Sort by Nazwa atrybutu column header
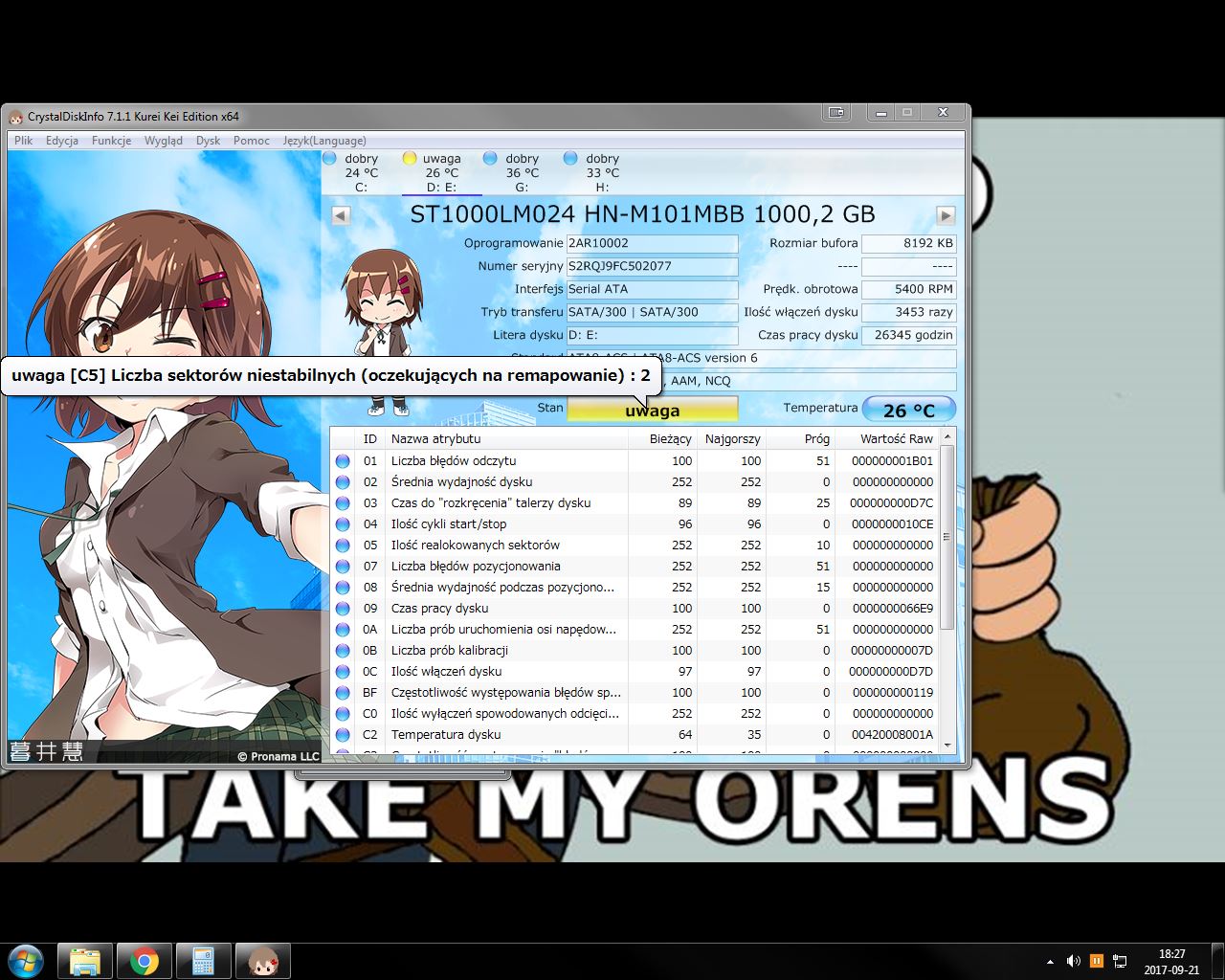Viewport: 1225px width, 980px height. click(x=506, y=438)
